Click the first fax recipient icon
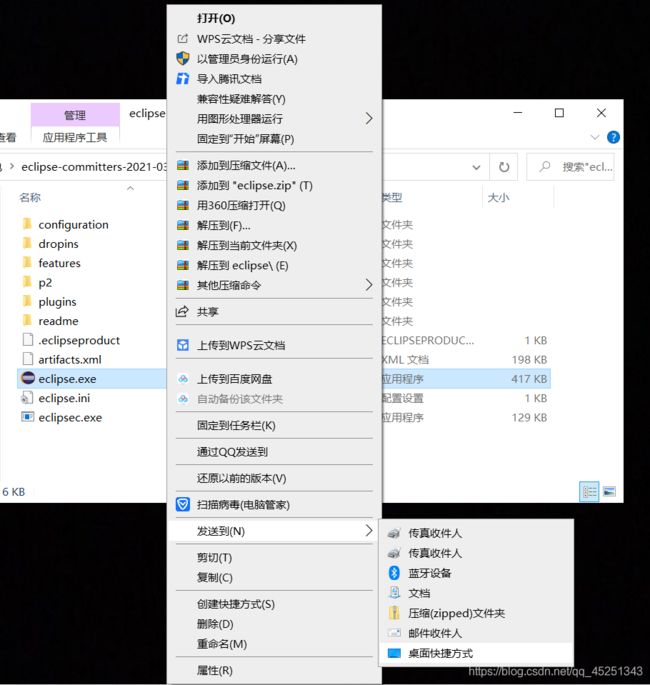The width and height of the screenshot is (650, 685). 394,533
